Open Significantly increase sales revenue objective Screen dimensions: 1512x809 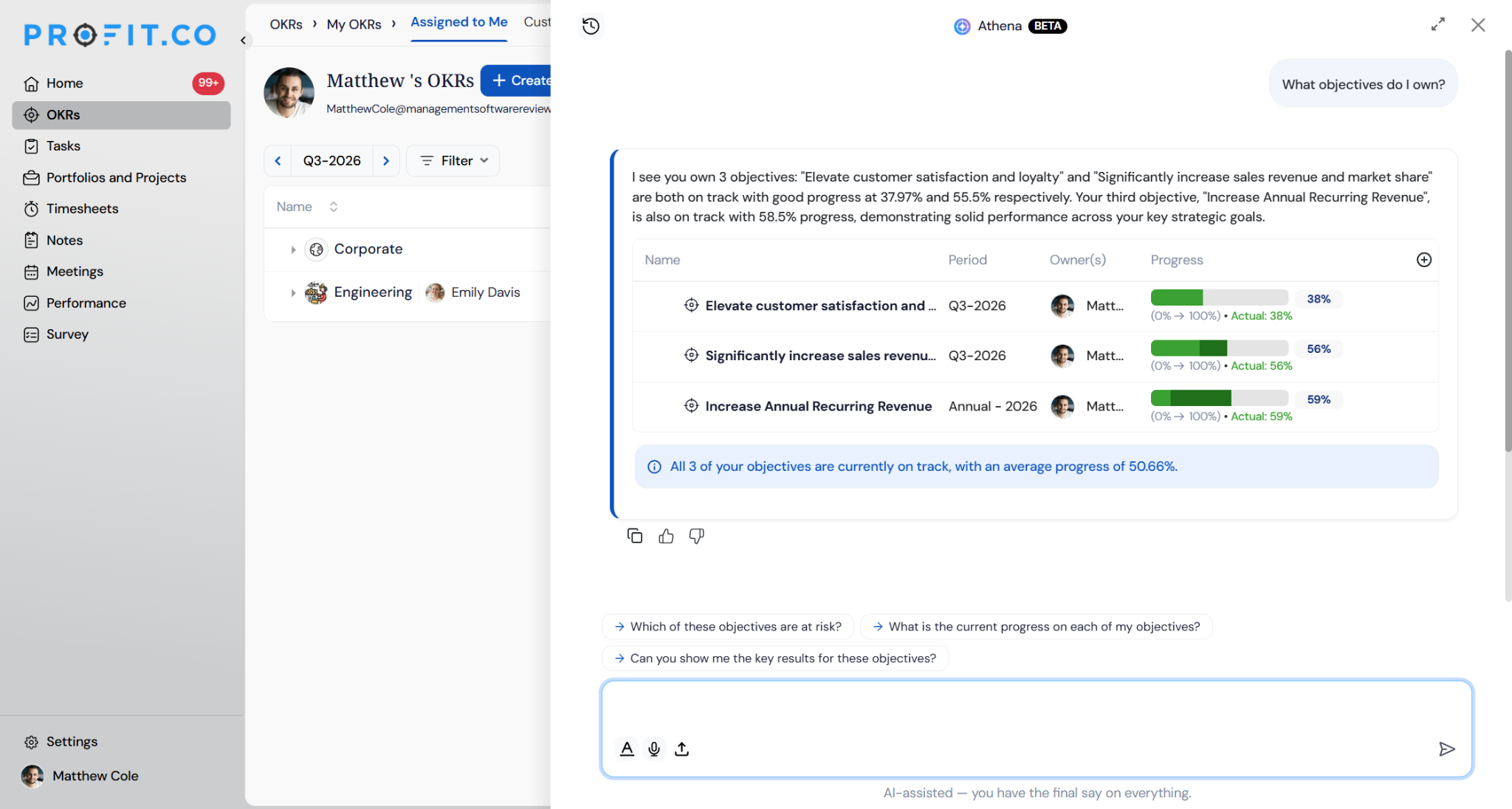[x=820, y=356]
